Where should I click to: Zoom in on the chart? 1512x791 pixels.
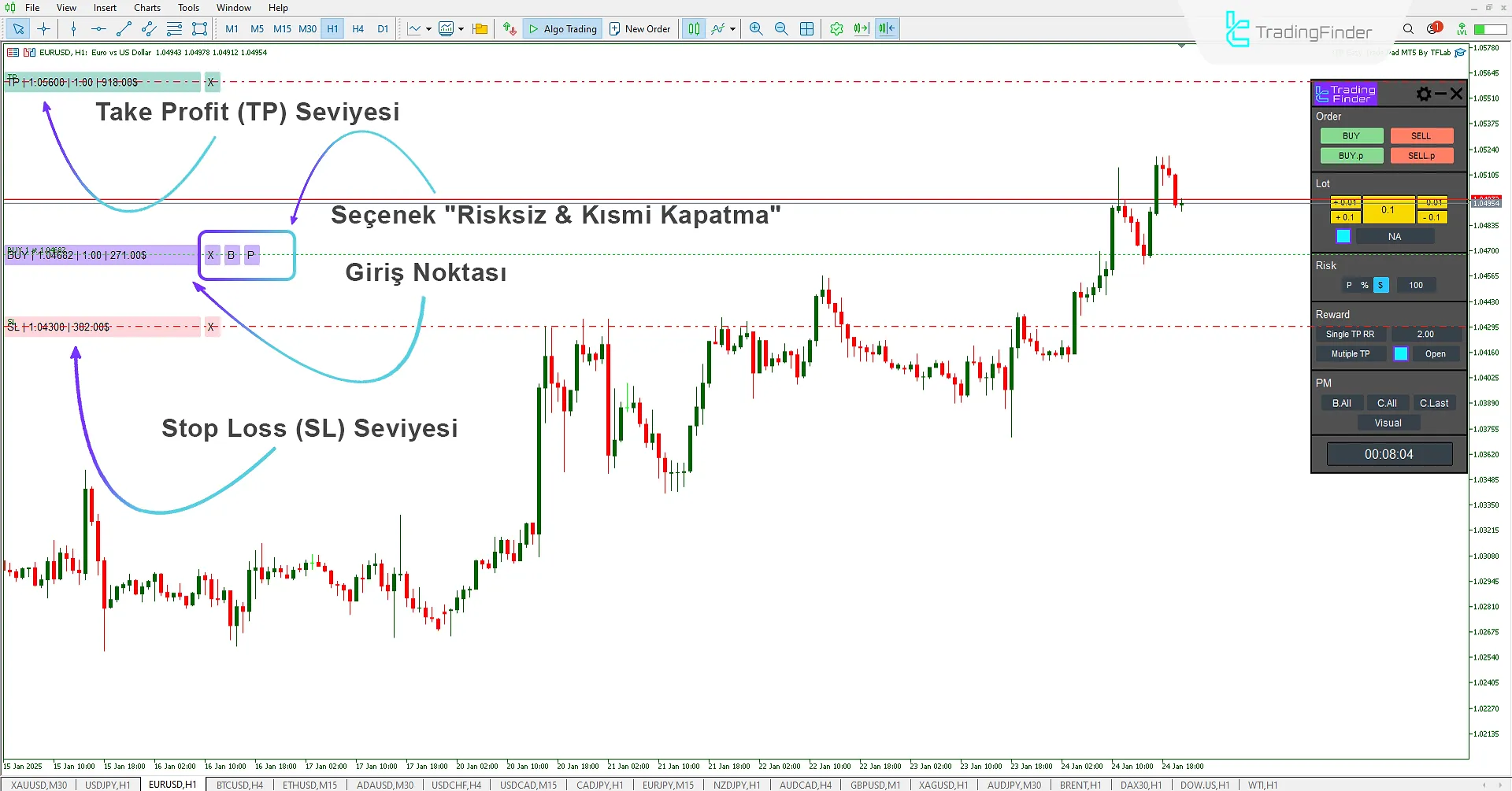[x=755, y=28]
